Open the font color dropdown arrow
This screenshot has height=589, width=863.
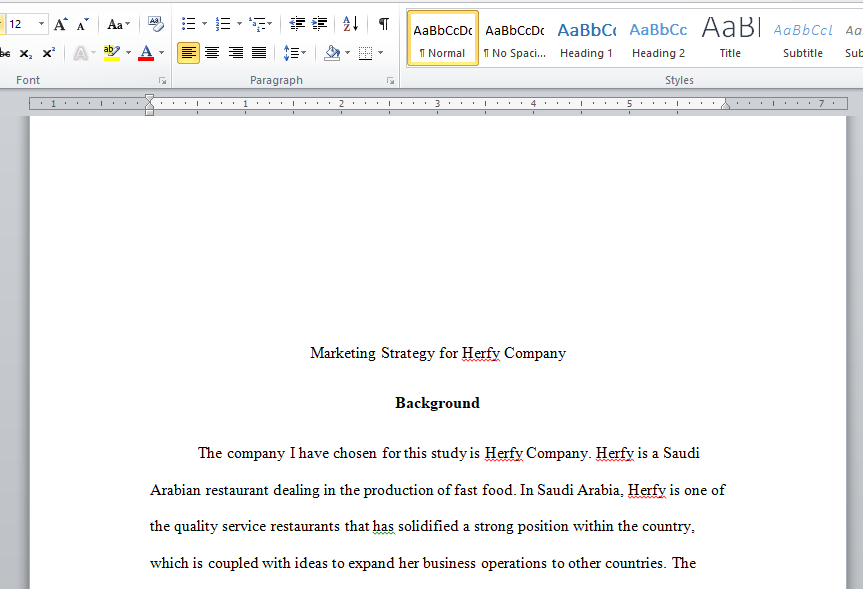(x=161, y=53)
